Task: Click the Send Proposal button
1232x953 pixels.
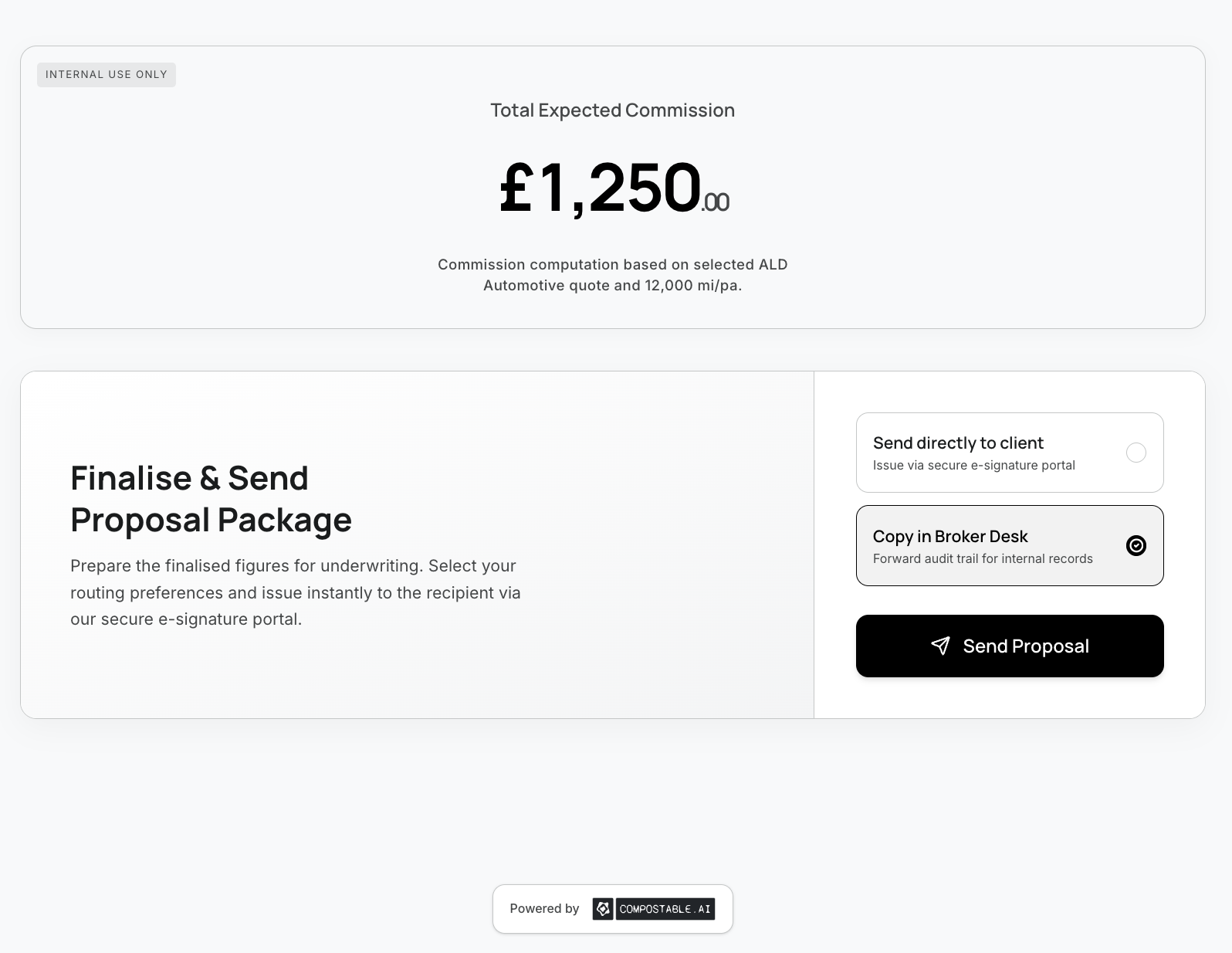Action: coord(1010,646)
